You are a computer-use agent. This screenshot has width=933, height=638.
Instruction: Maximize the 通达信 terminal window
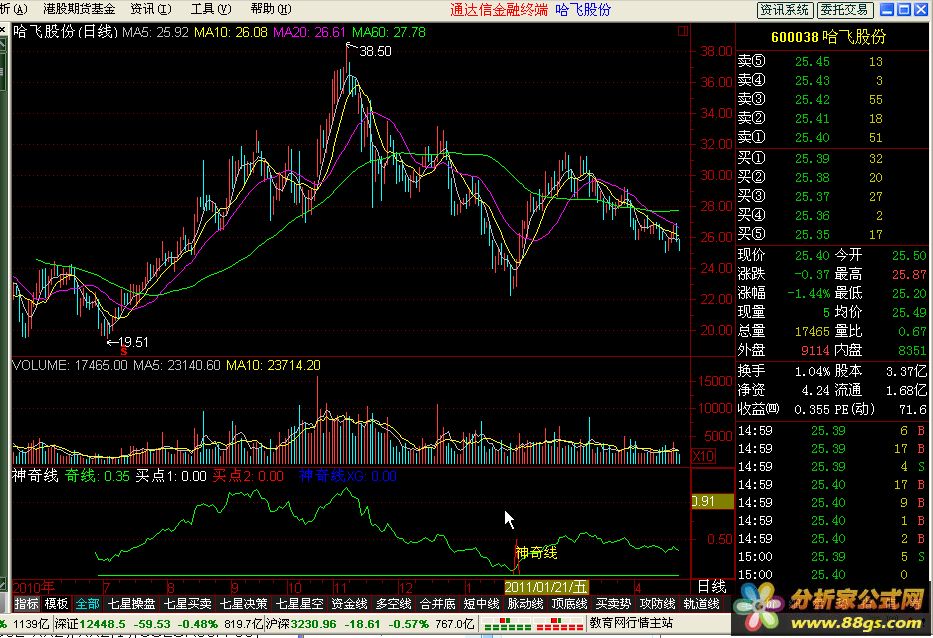(x=903, y=10)
